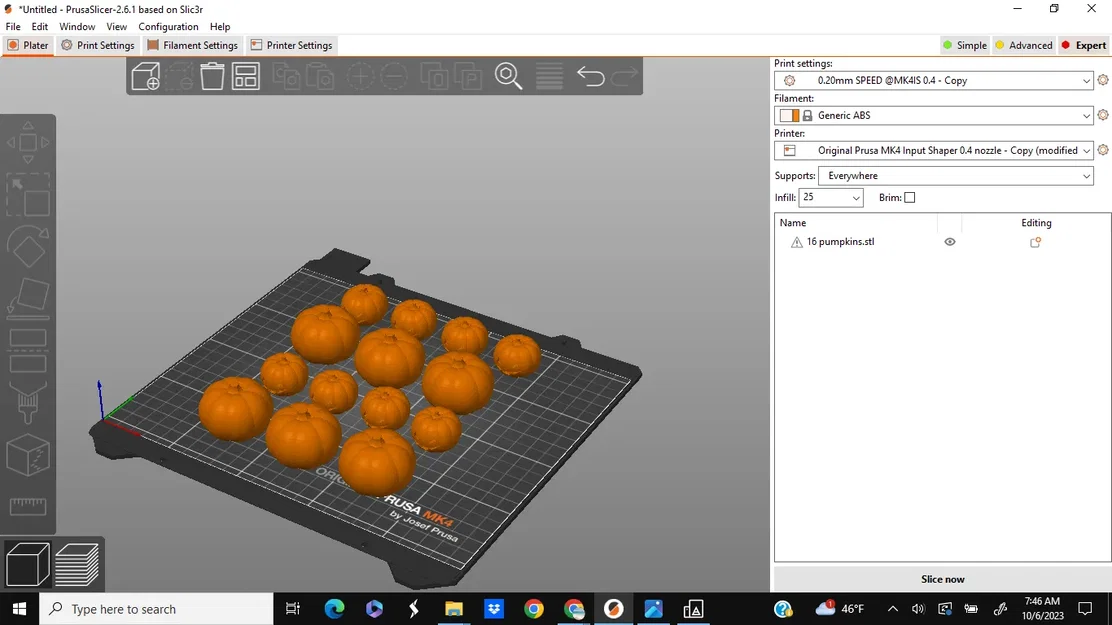Select Advanced mode
The height and width of the screenshot is (625, 1112).
tap(1023, 45)
